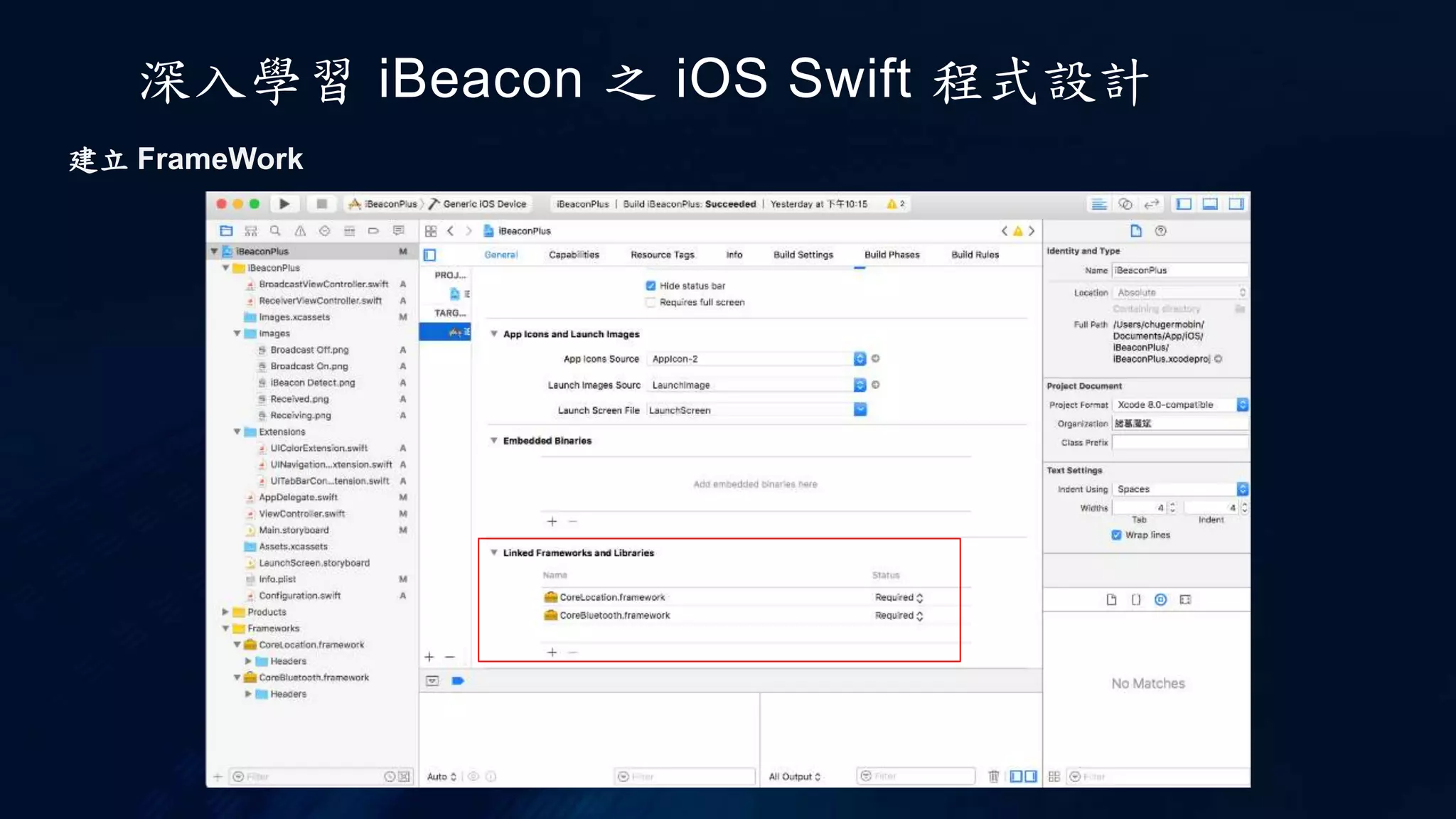Open the Debug navigator
Viewport: 1456px width, 819px height.
[349, 230]
